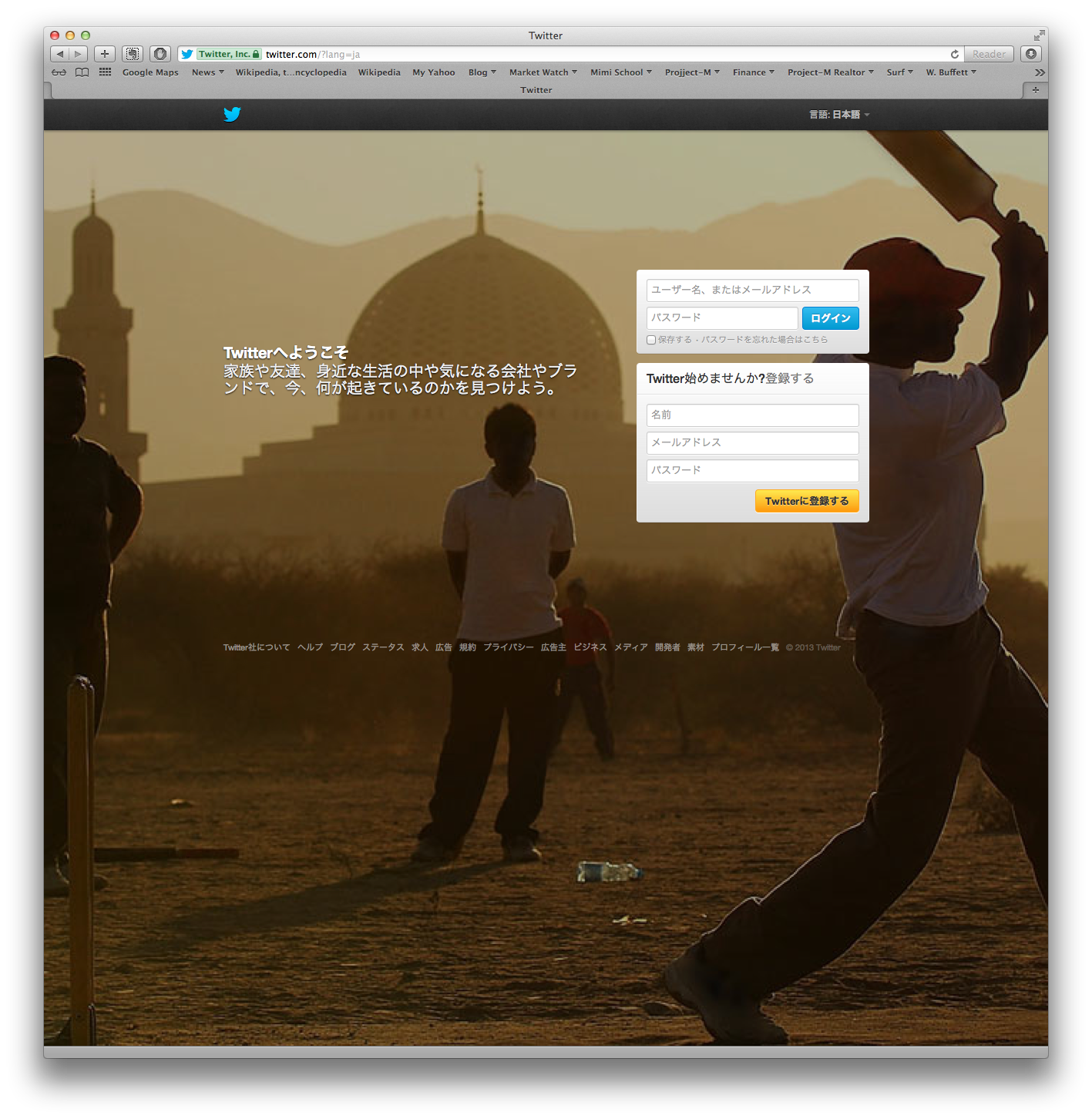Open the Wikipedia, t...ncyclopedia bookmark
The width and height of the screenshot is (1092, 1119).
click(291, 72)
